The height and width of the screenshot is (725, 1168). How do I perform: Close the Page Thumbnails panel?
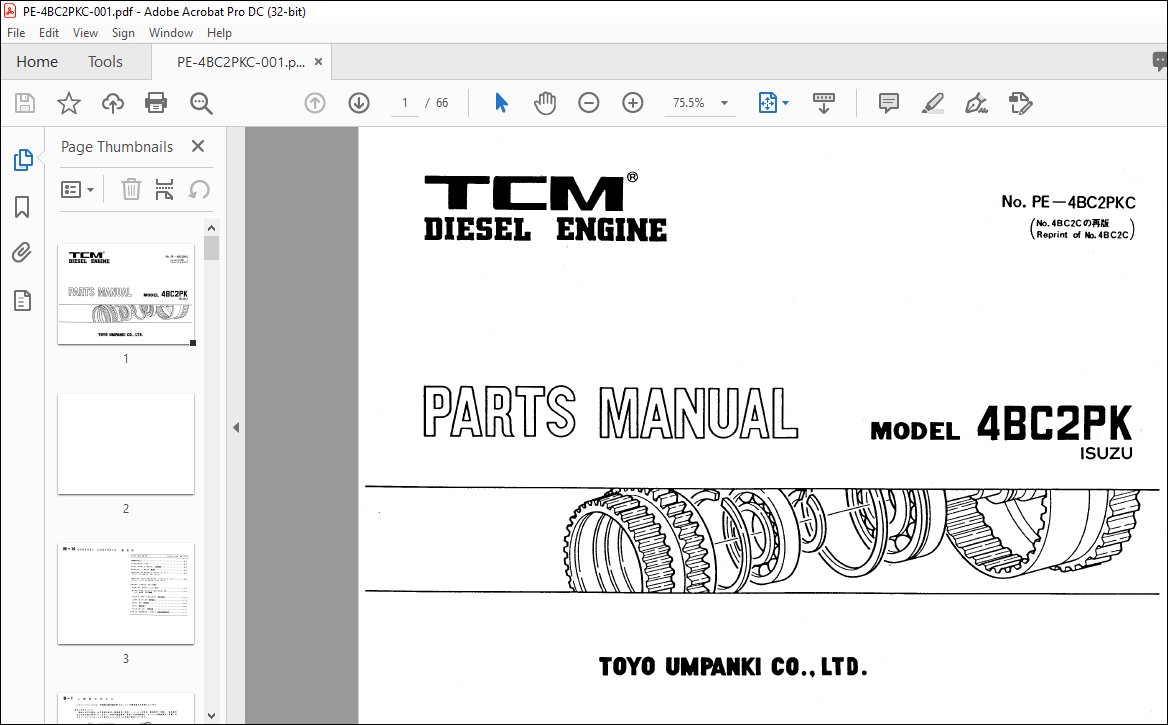click(x=197, y=146)
